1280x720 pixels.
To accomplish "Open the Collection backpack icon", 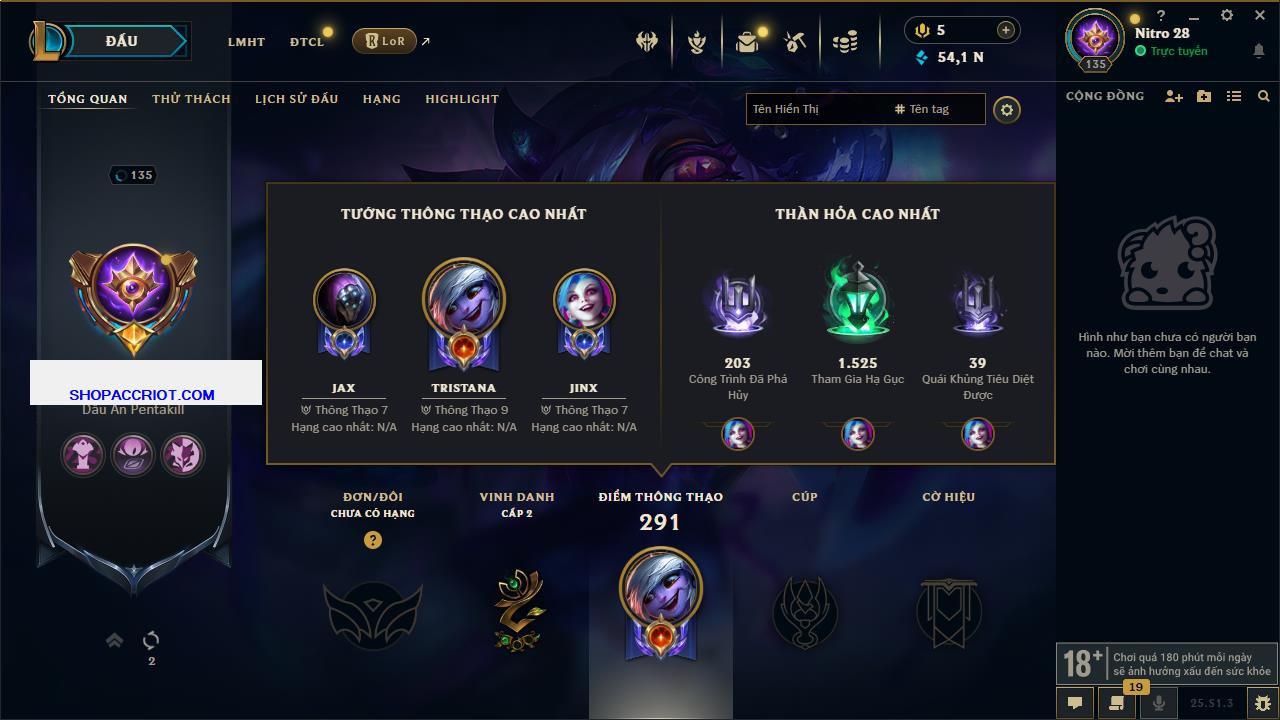I will (747, 42).
